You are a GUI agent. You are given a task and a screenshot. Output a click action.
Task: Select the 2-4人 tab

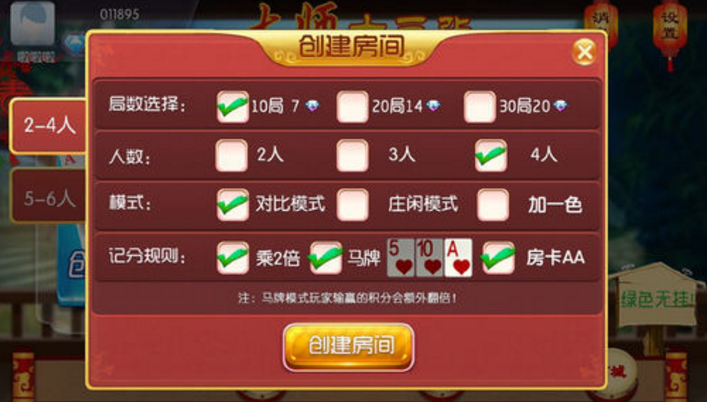tap(49, 126)
